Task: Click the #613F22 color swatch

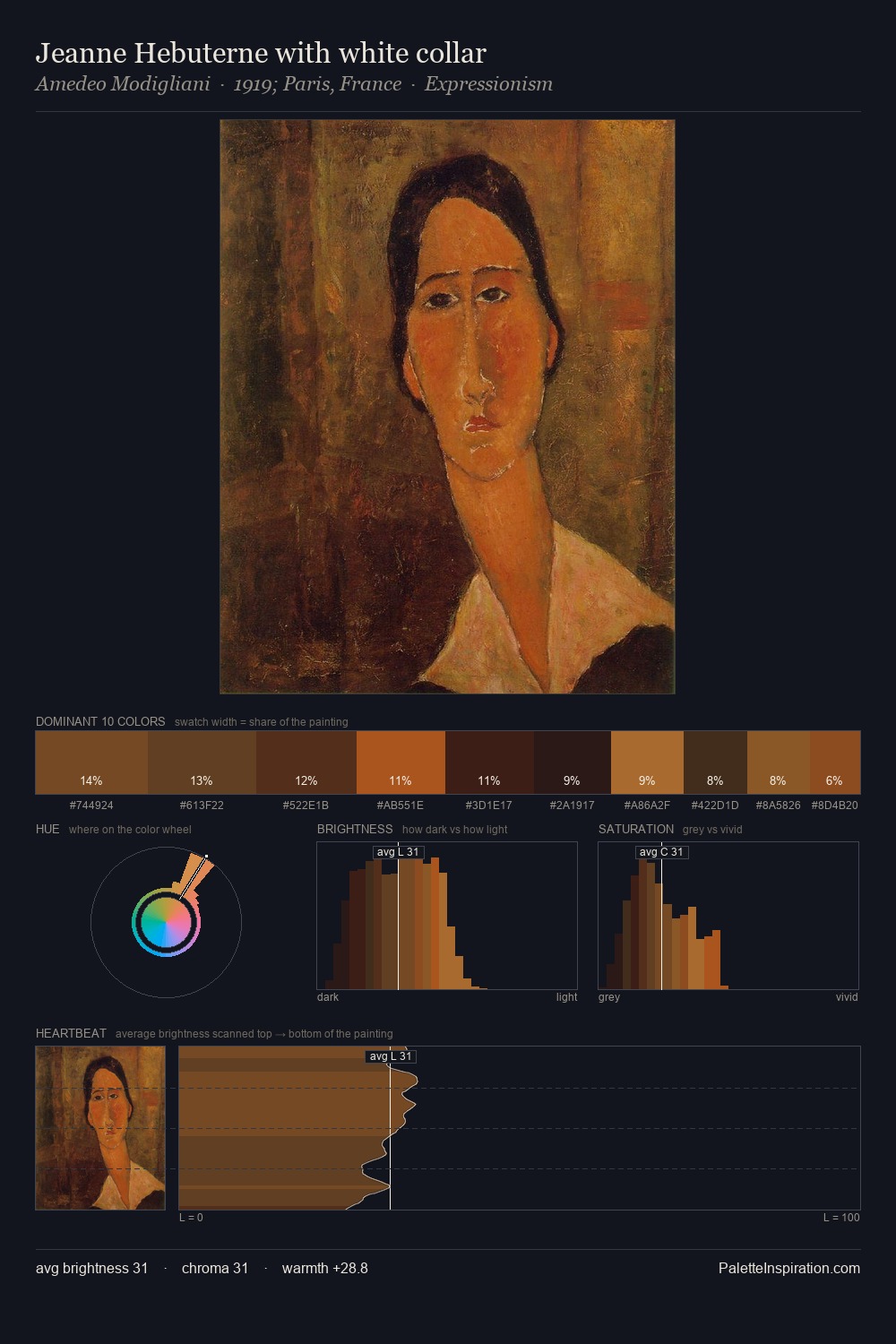Action: [202, 762]
